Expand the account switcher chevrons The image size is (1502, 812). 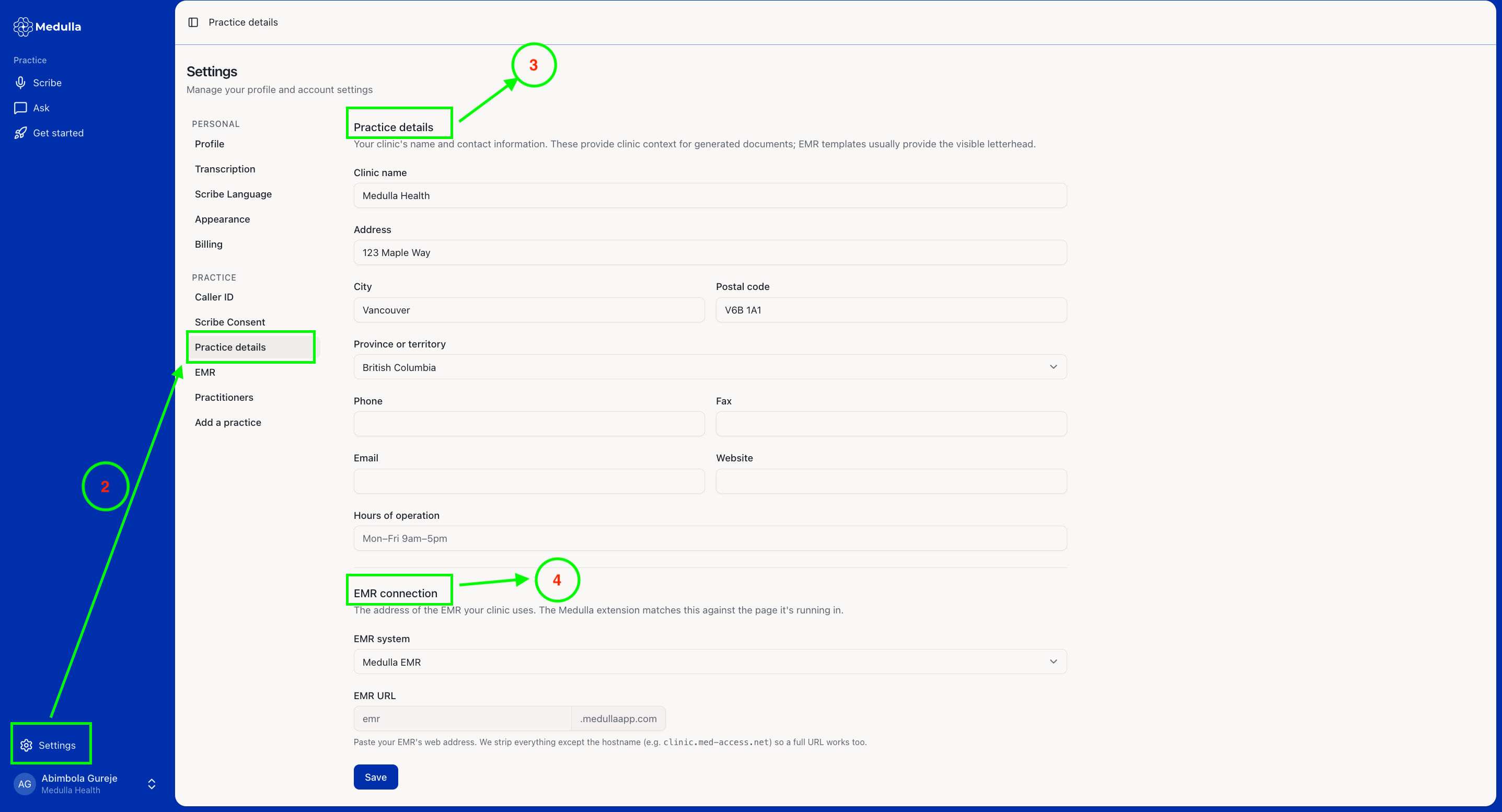(x=152, y=784)
